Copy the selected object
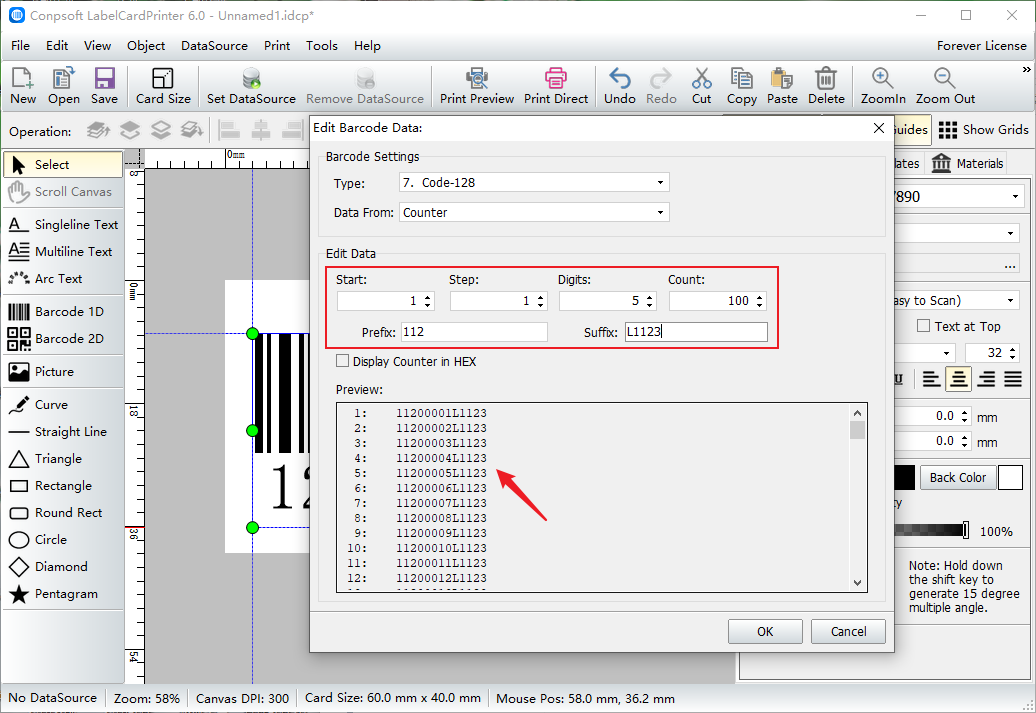 coord(742,86)
